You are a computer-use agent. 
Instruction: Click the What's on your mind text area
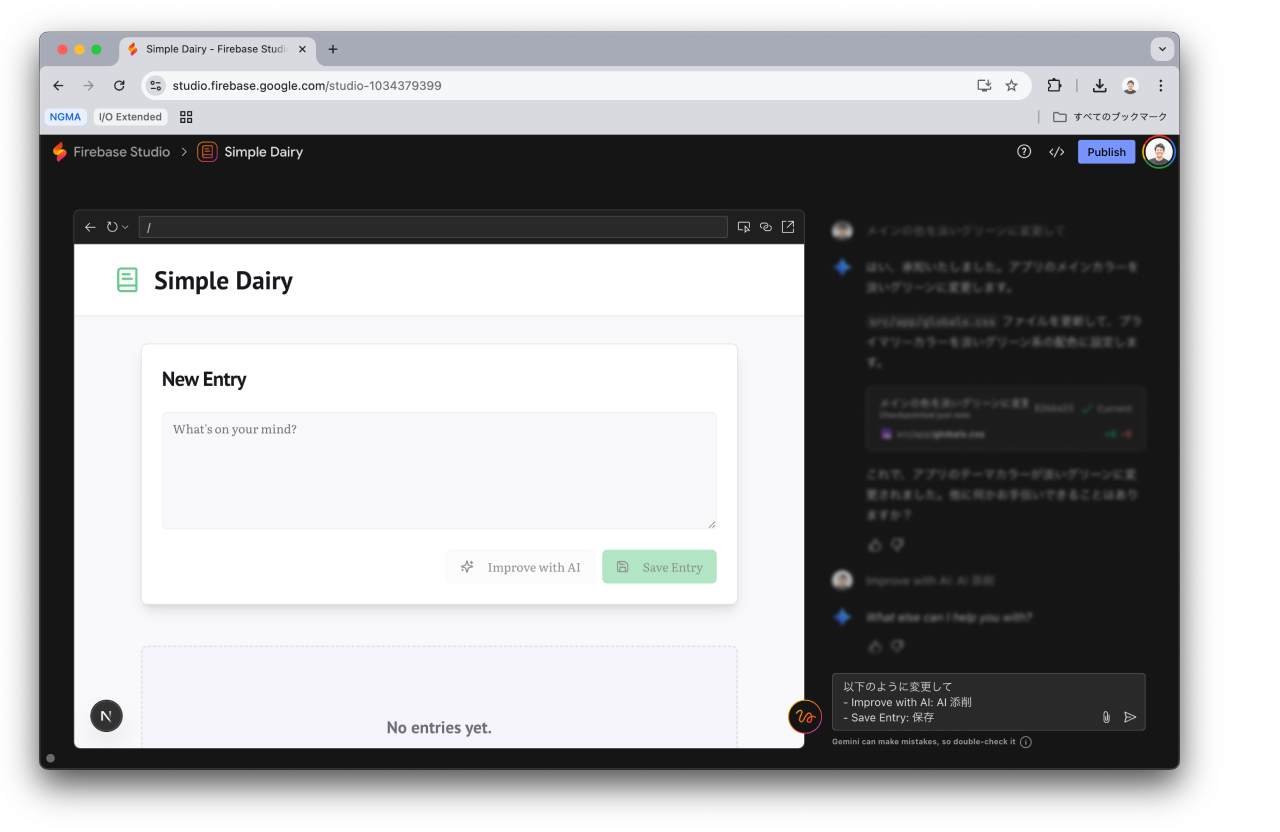point(439,470)
